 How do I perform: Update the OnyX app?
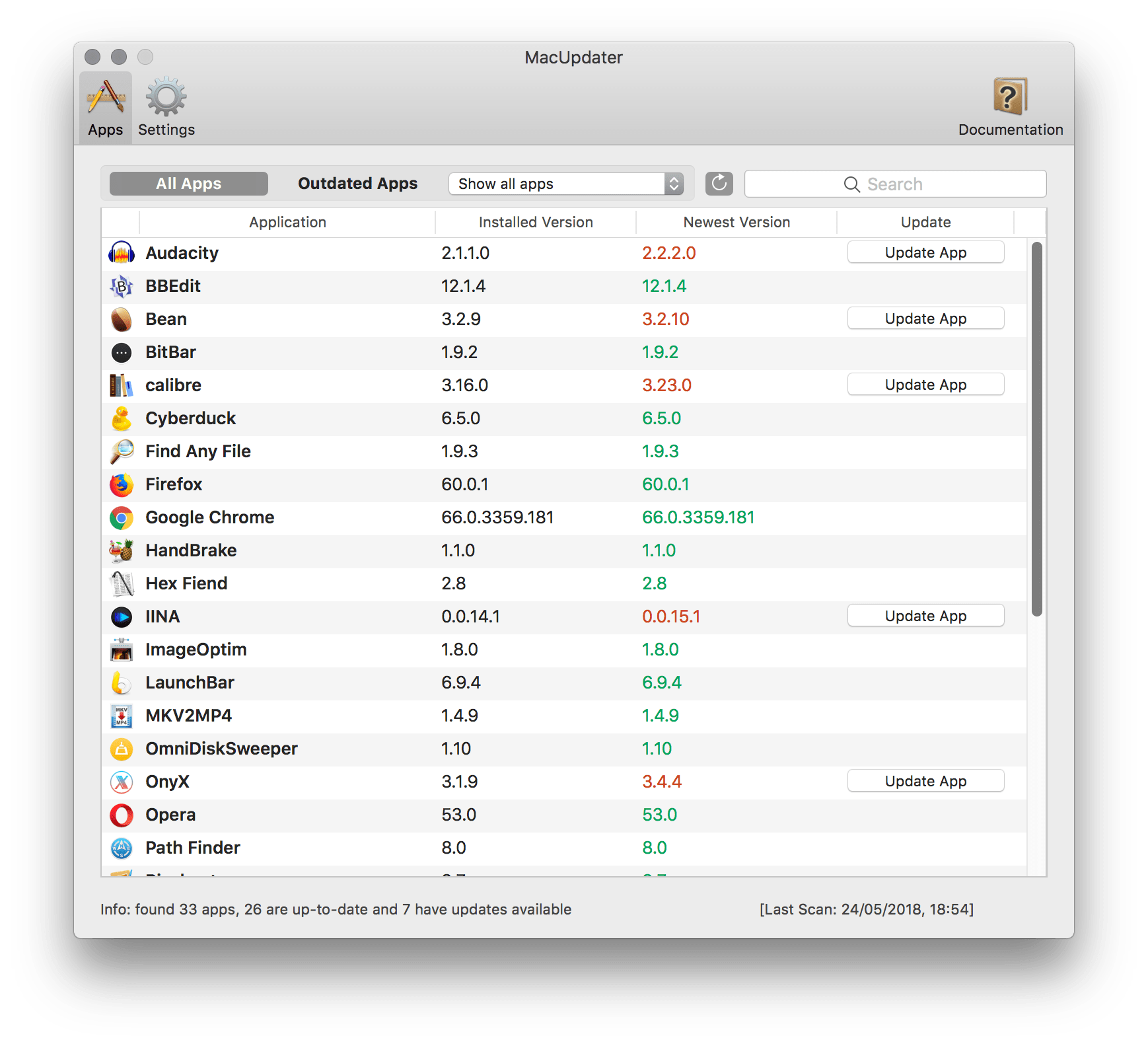[925, 781]
